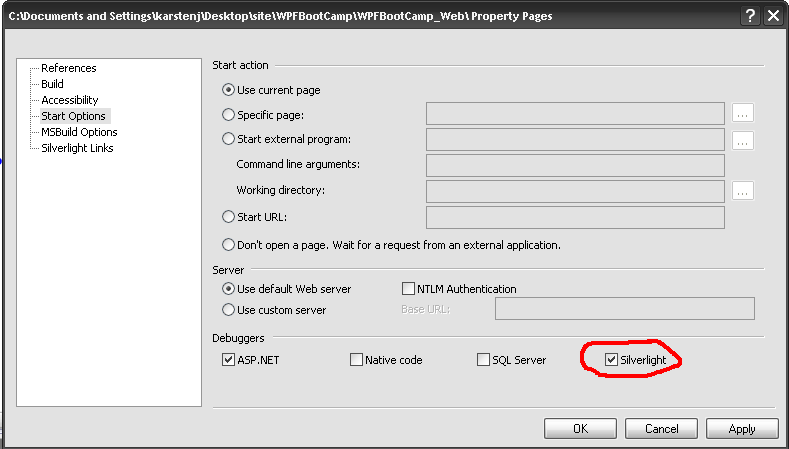This screenshot has height=449, width=789.
Task: Toggle the ASP.NET debugger checkbox
Action: pos(228,360)
